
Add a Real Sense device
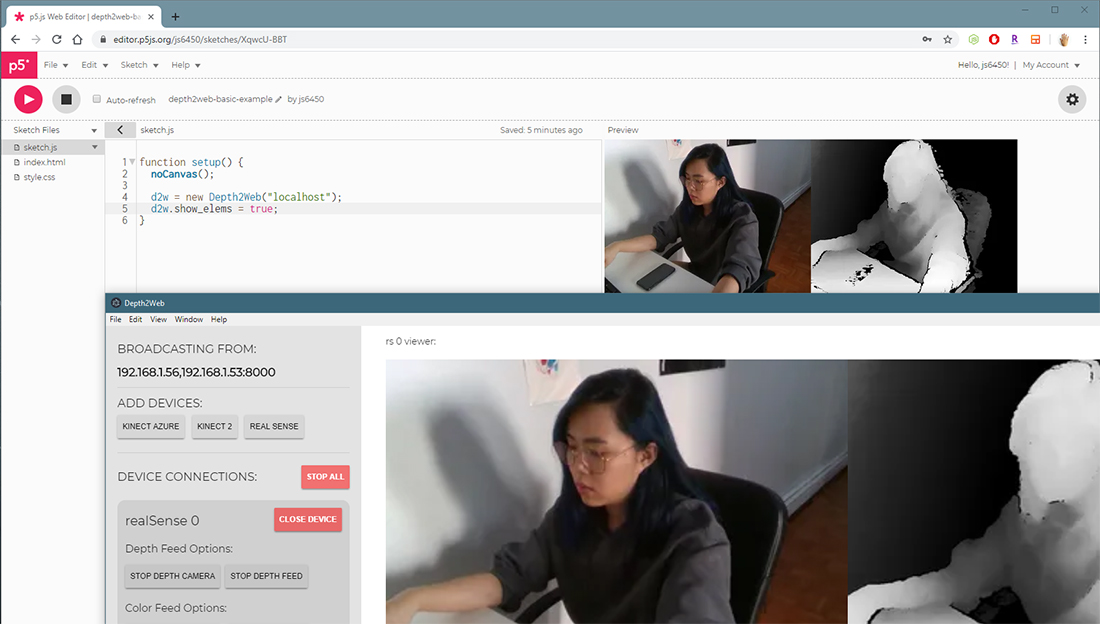click(x=274, y=426)
